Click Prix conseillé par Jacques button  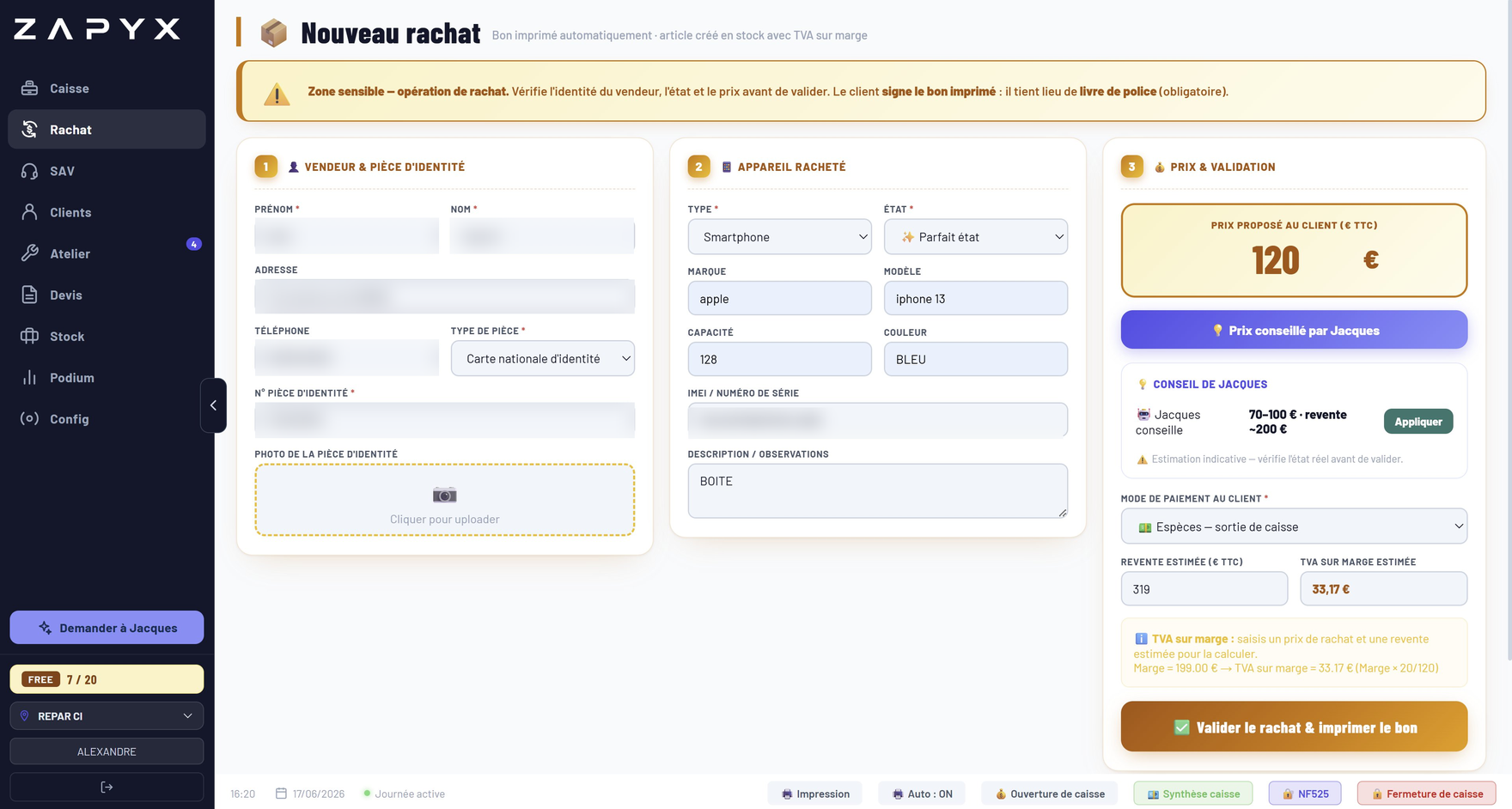pos(1294,330)
